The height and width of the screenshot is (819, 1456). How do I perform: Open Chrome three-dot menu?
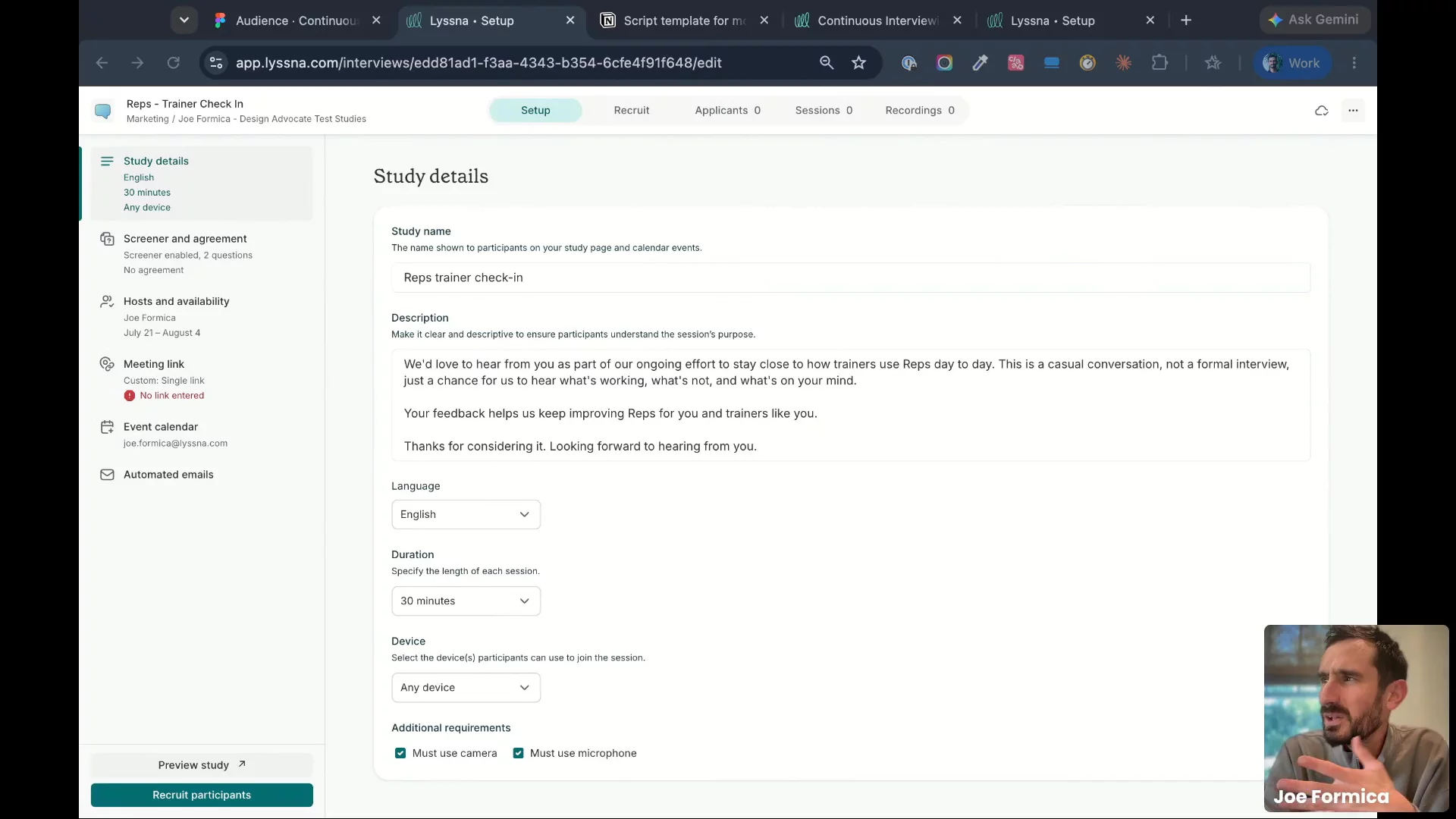[x=1354, y=63]
